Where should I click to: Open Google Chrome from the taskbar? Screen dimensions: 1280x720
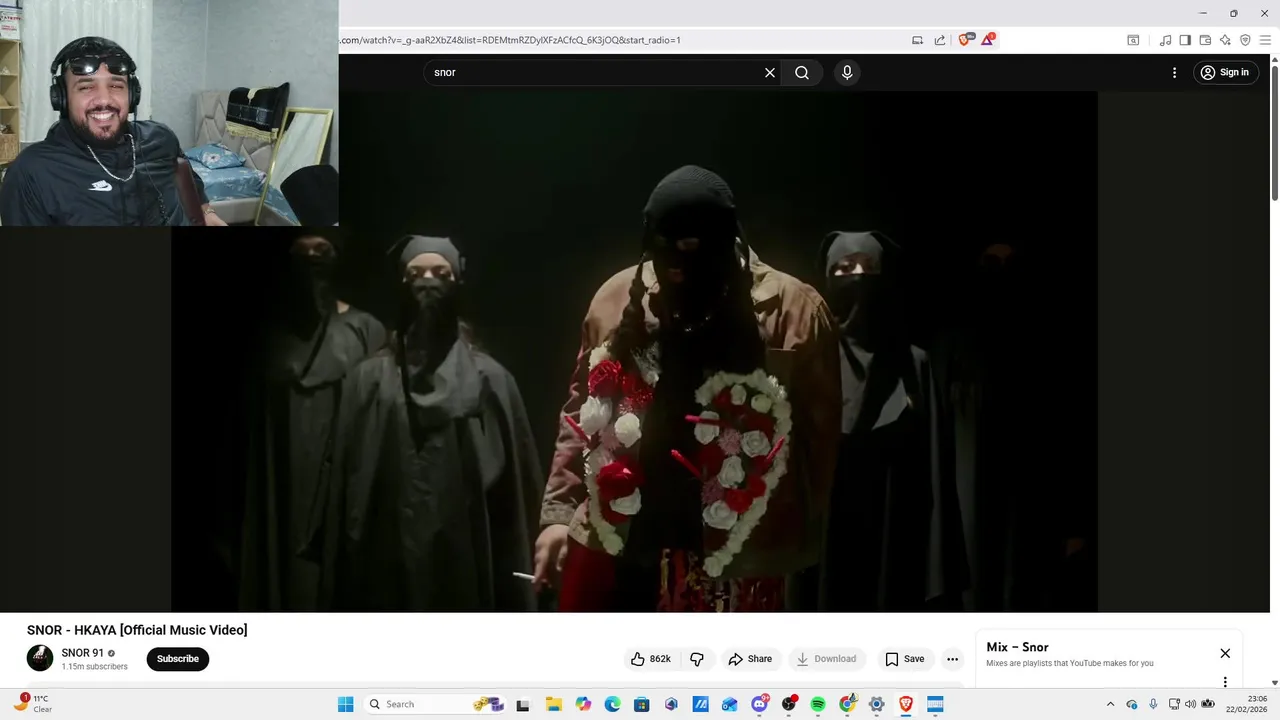(848, 704)
